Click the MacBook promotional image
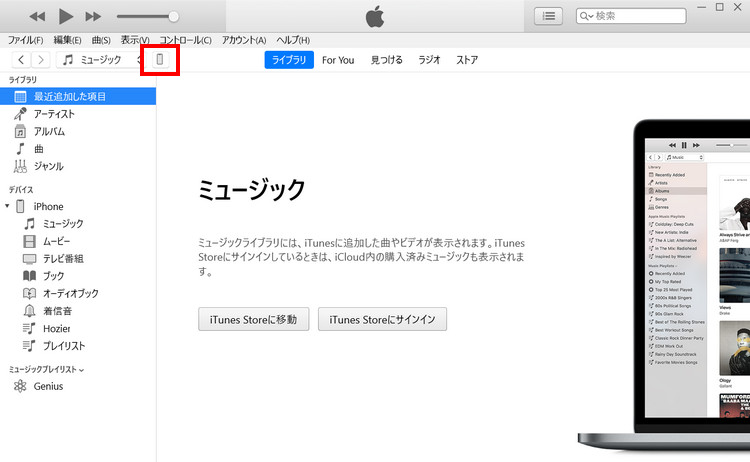This screenshot has height=462, width=750. click(665, 285)
